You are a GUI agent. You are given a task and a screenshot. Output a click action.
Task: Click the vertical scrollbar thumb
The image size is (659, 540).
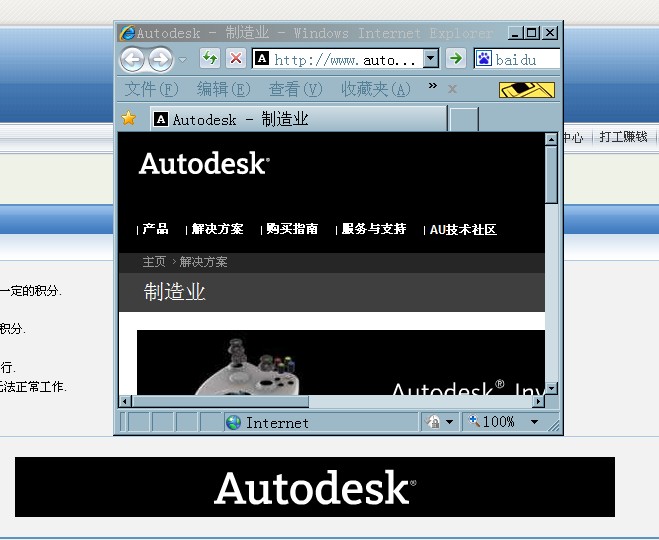(551, 175)
